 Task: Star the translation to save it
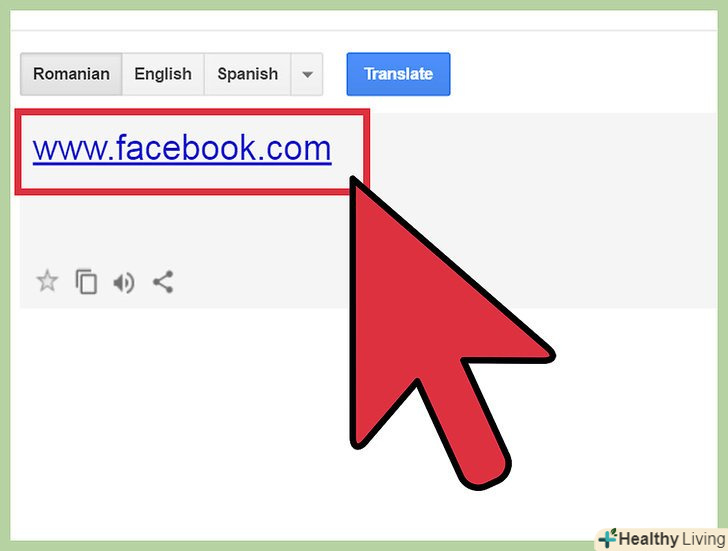[47, 281]
